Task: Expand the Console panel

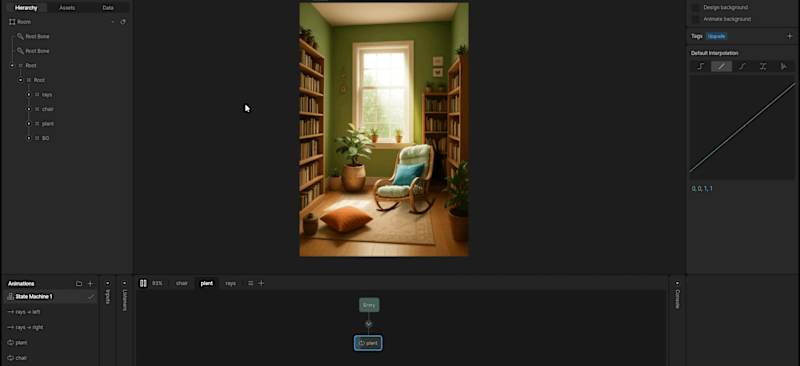Action: click(678, 284)
